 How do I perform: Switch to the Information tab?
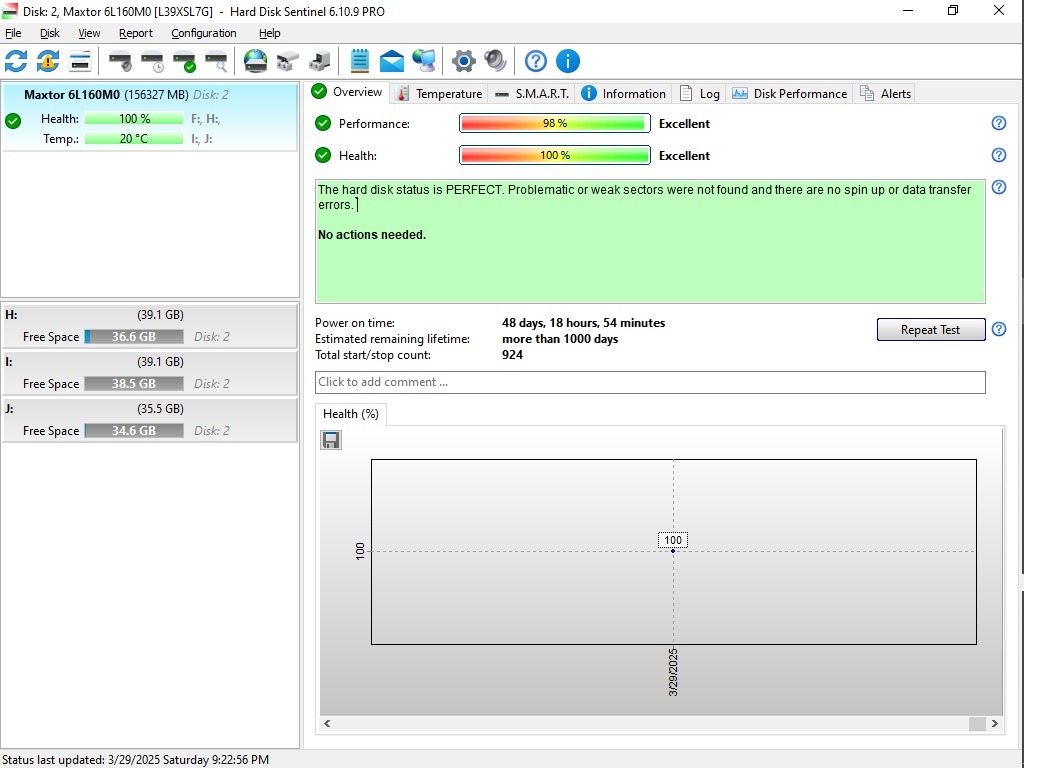[x=624, y=94]
